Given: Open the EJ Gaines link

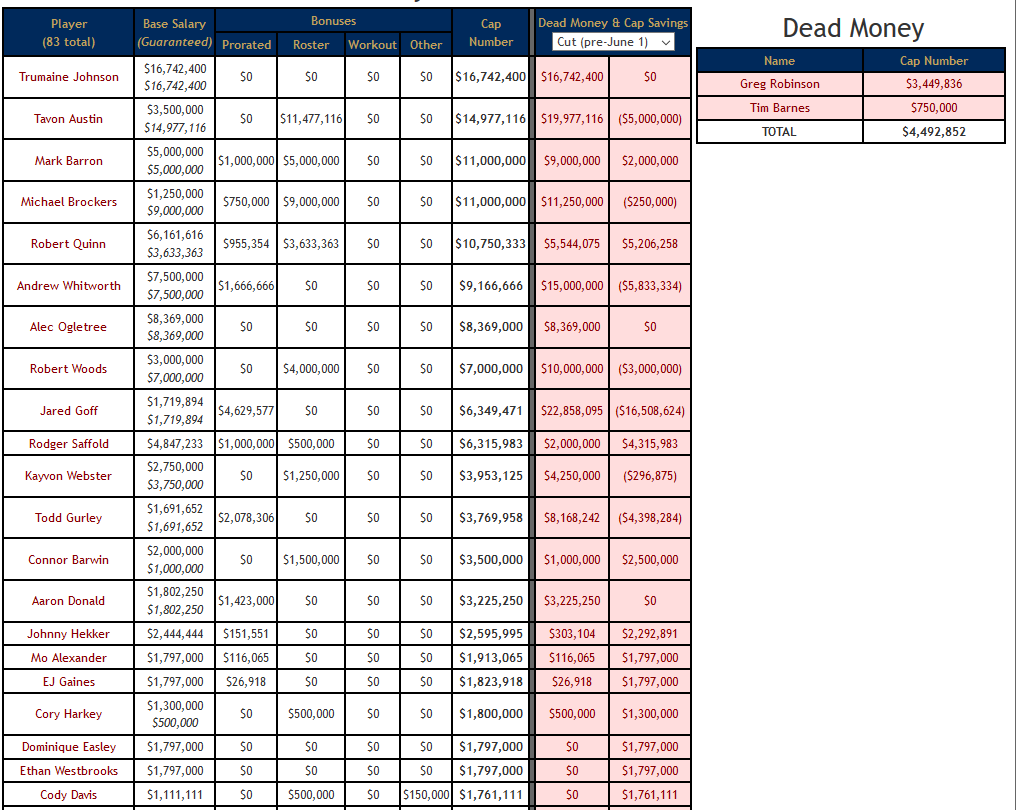Looking at the screenshot, I should (x=69, y=682).
